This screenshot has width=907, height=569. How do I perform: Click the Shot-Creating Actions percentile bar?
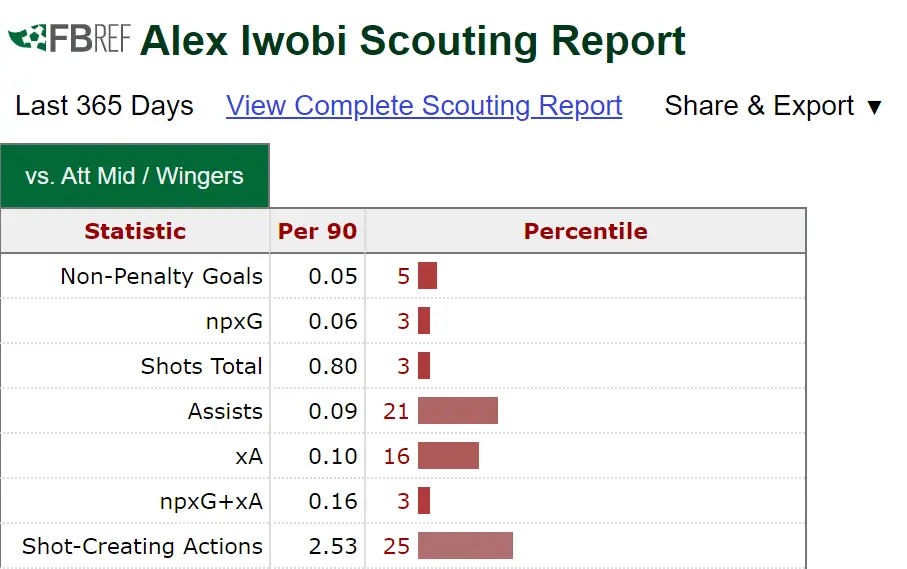(x=465, y=546)
